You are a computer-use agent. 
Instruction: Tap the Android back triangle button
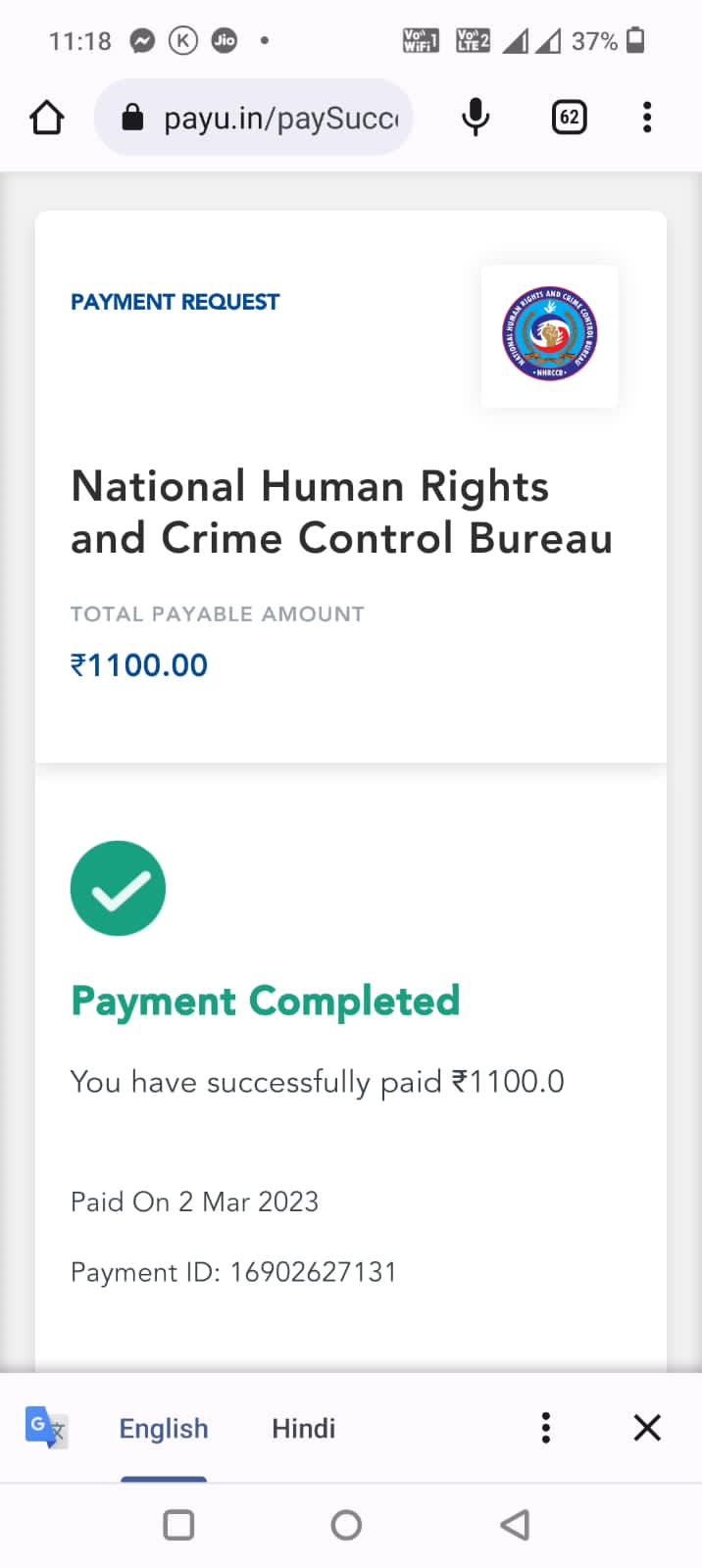[x=515, y=1525]
